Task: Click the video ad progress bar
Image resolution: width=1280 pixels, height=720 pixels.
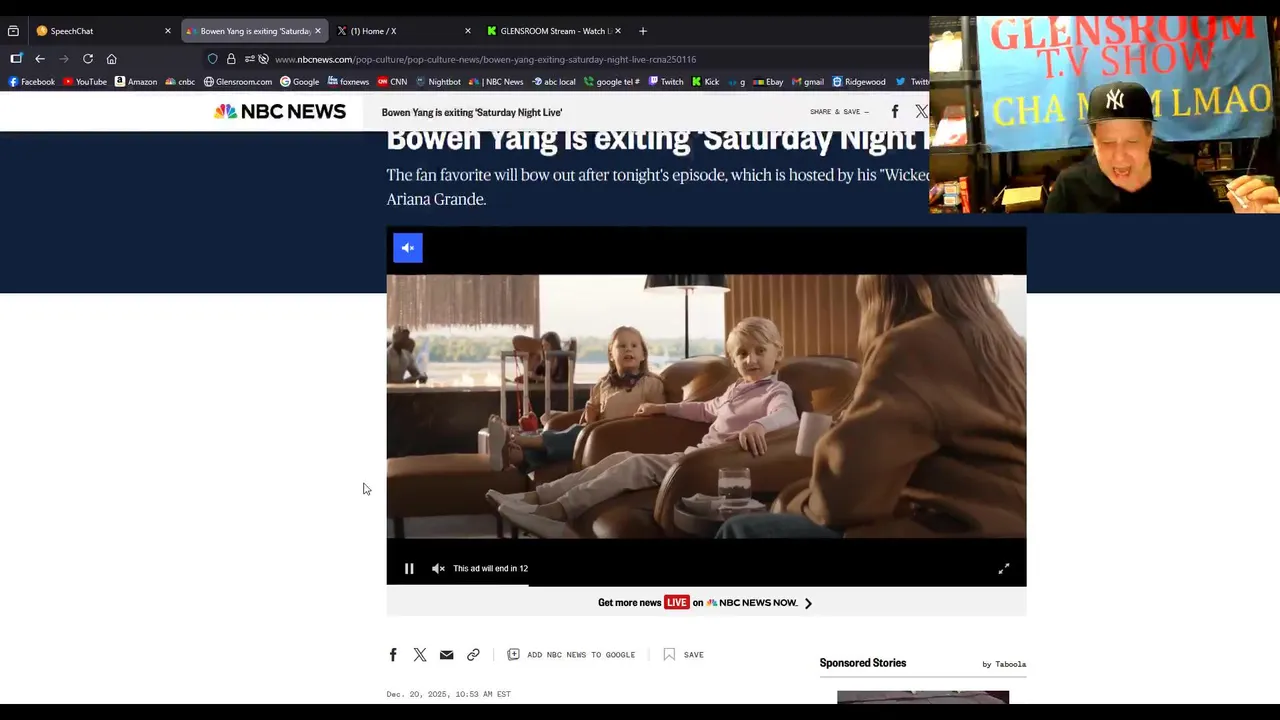Action: coord(706,585)
